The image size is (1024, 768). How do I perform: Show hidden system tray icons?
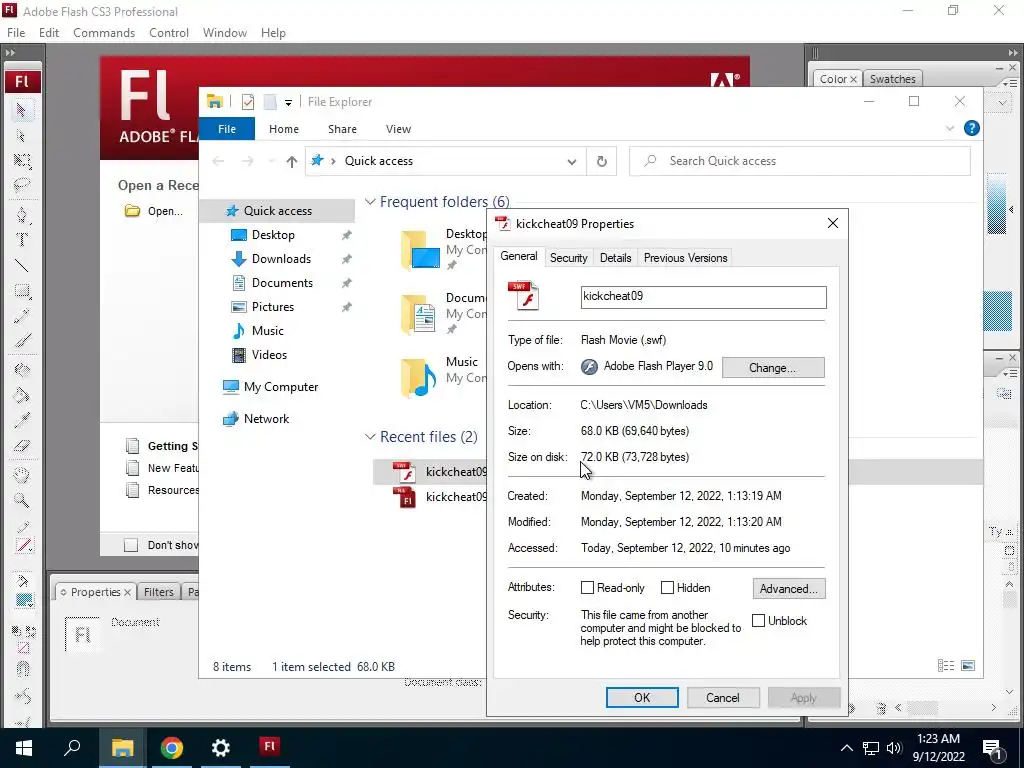point(846,748)
